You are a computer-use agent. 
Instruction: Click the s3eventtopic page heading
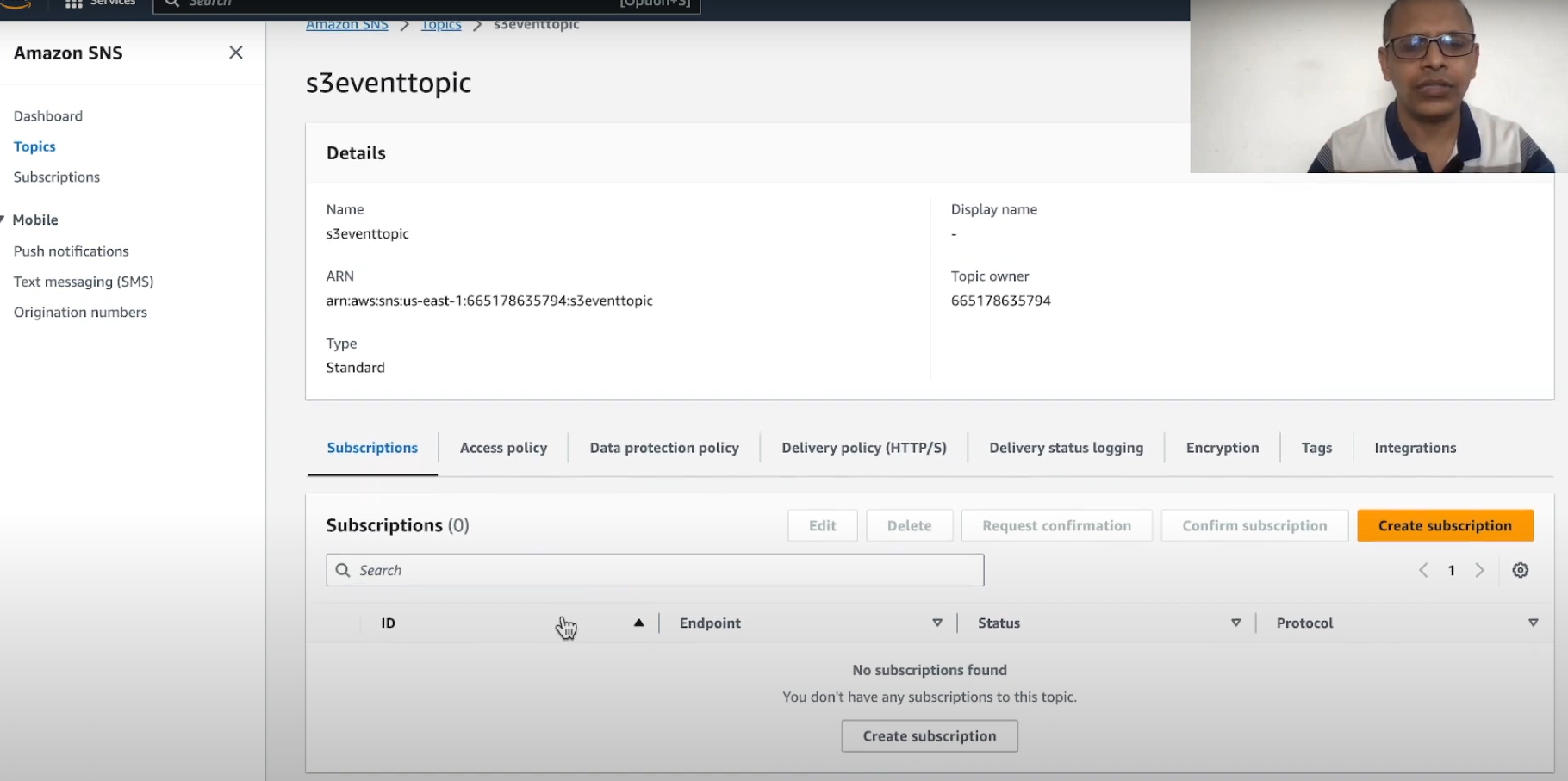(x=389, y=83)
